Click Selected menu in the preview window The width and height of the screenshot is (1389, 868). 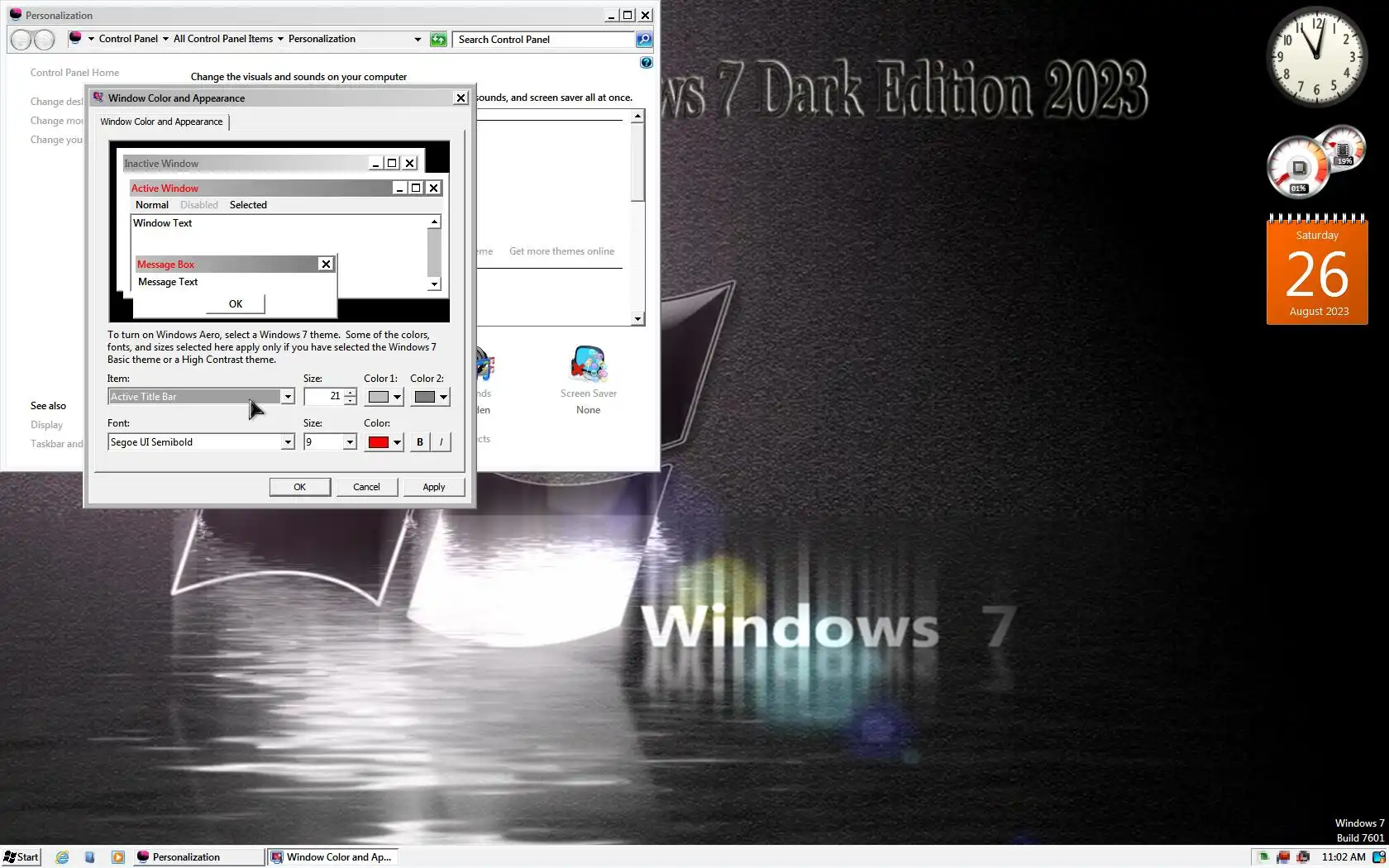point(248,205)
